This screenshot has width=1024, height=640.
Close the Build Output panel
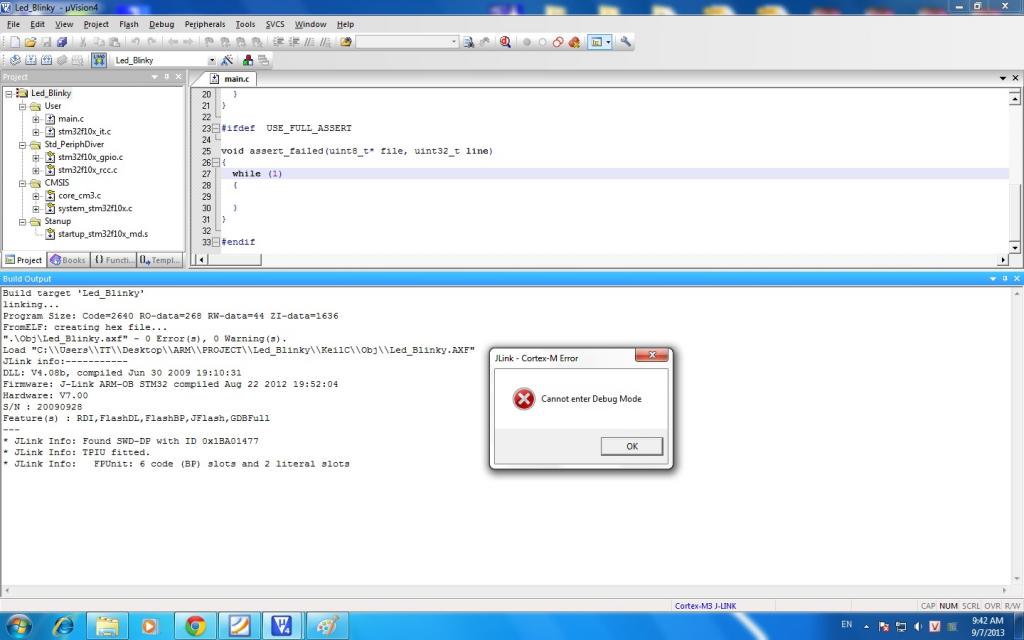(1016, 278)
